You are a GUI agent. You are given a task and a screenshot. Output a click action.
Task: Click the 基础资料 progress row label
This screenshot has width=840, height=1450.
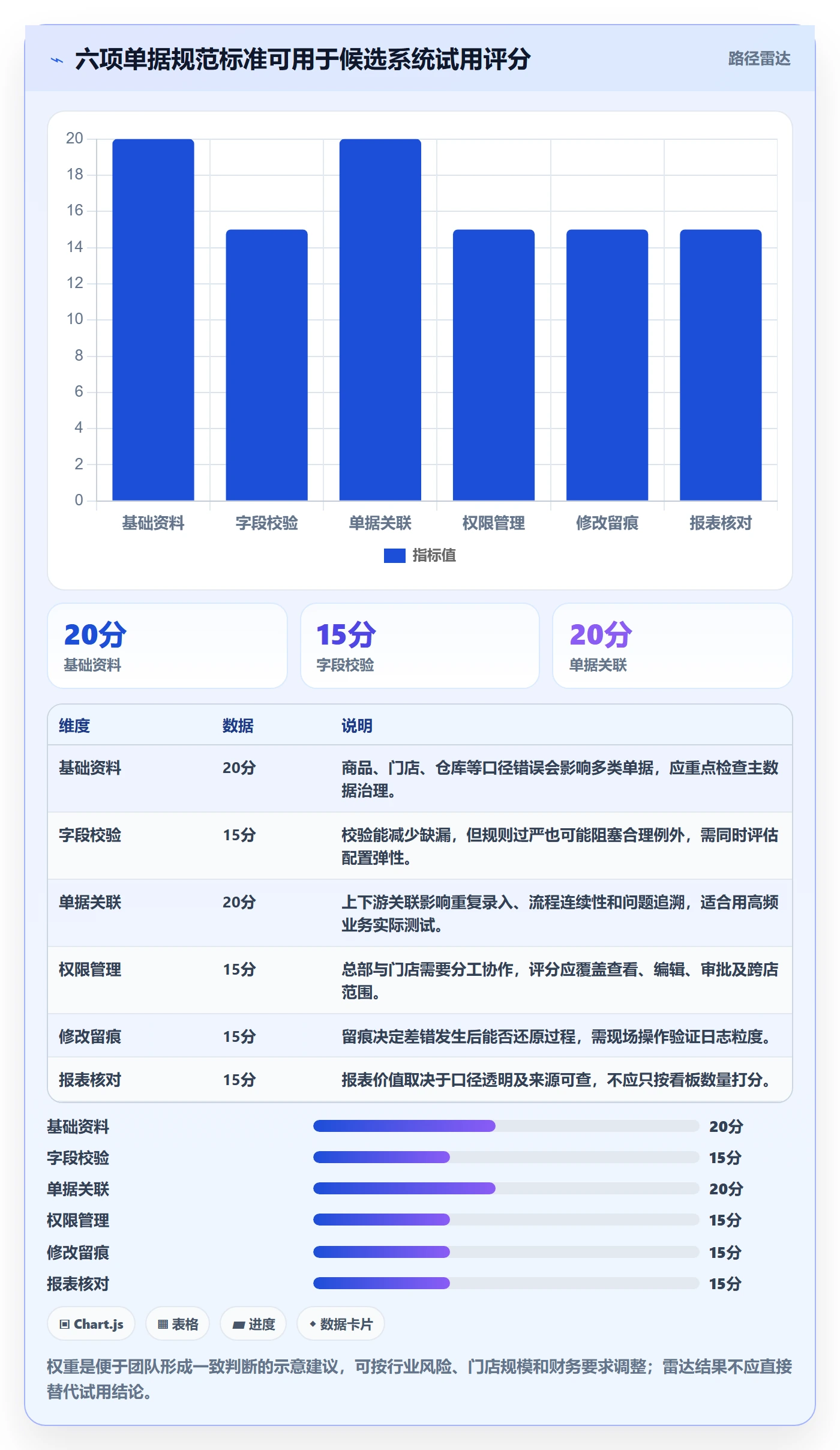click(78, 1127)
